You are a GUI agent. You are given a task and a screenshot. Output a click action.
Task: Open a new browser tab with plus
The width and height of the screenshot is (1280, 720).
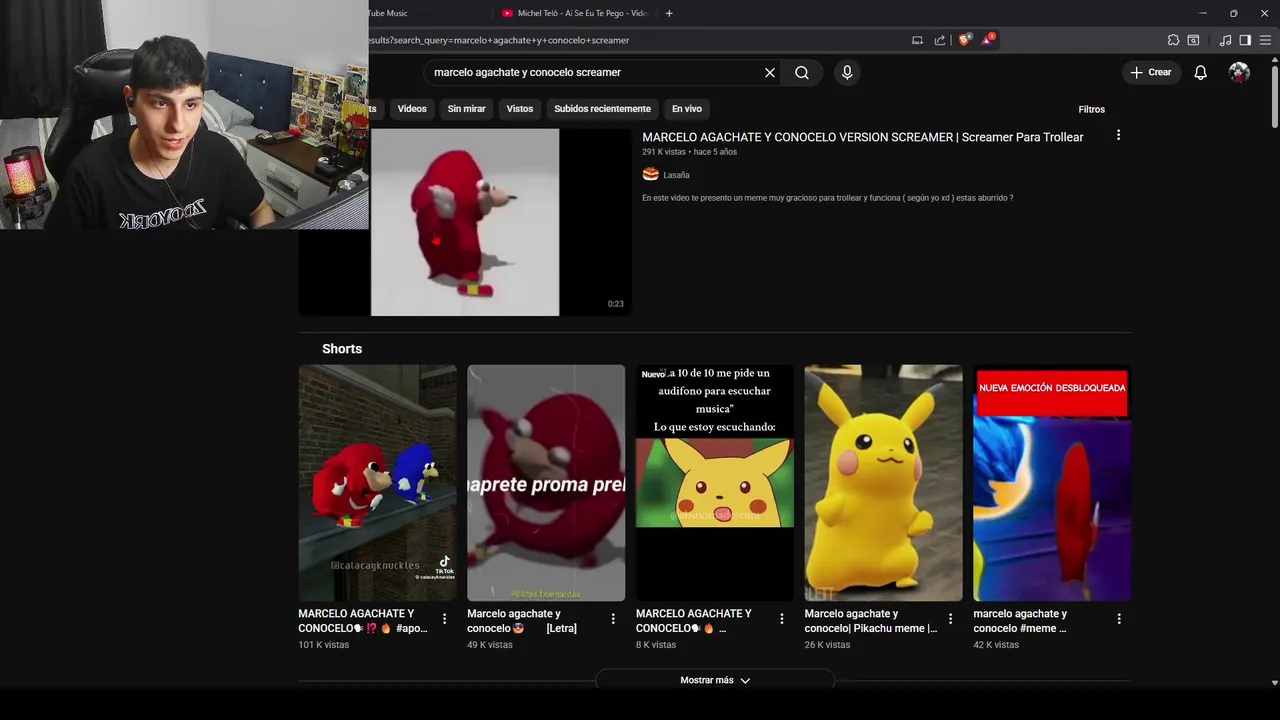(x=669, y=13)
